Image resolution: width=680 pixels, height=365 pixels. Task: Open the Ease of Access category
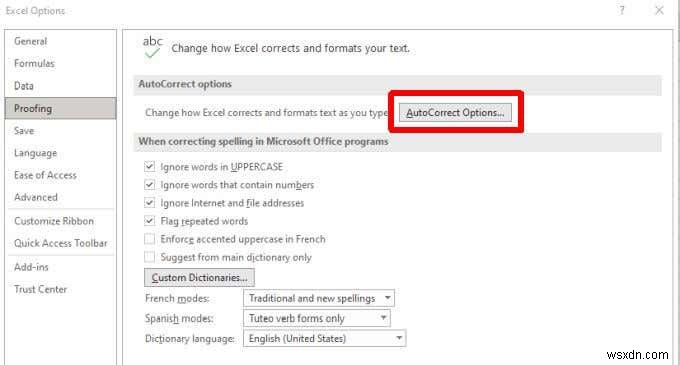point(60,175)
